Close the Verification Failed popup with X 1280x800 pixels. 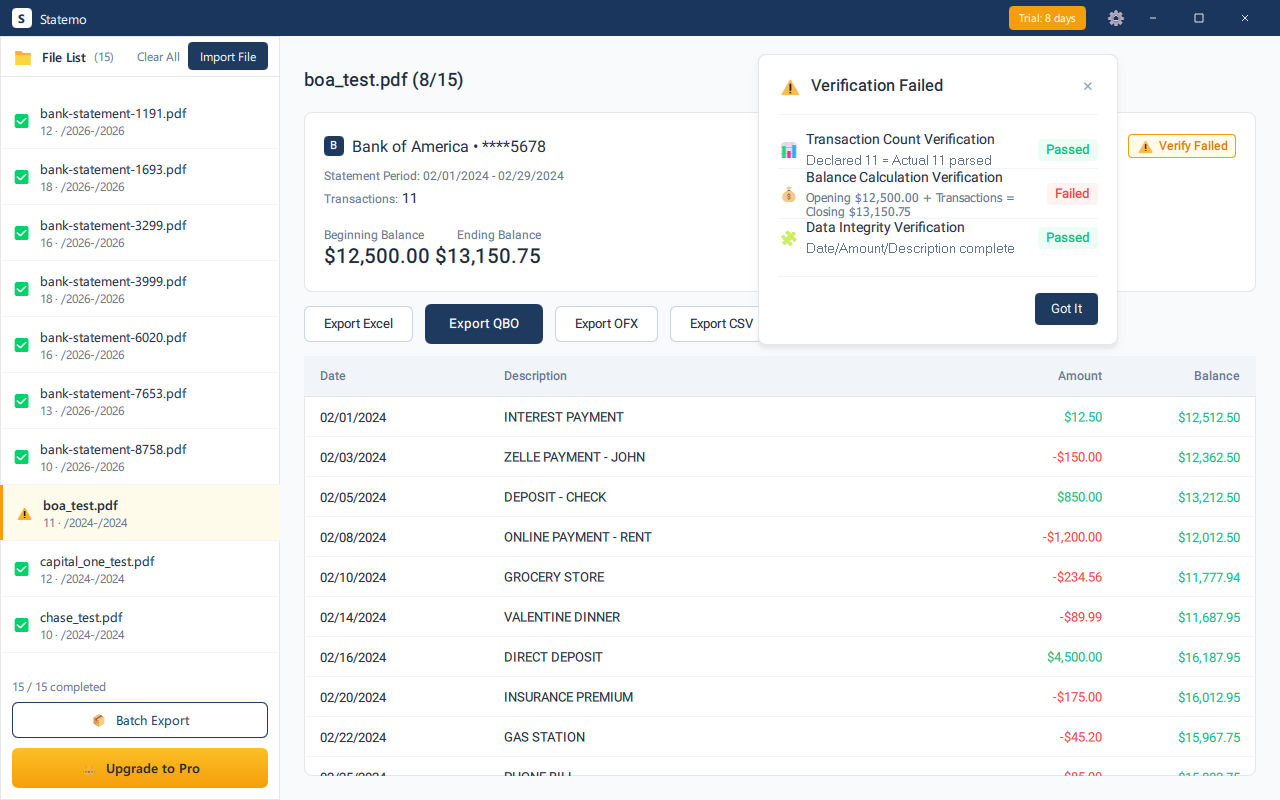pyautogui.click(x=1088, y=86)
